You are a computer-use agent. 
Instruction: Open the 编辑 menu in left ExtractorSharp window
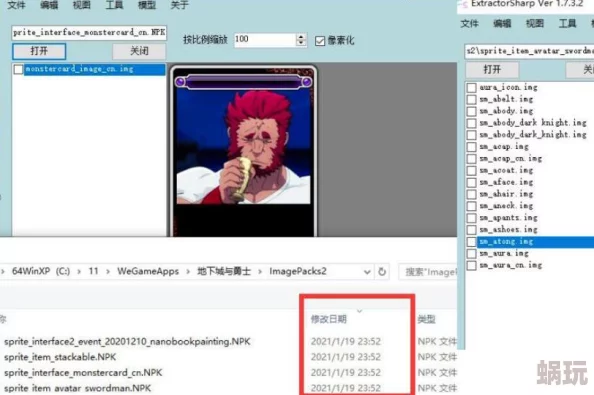point(49,5)
